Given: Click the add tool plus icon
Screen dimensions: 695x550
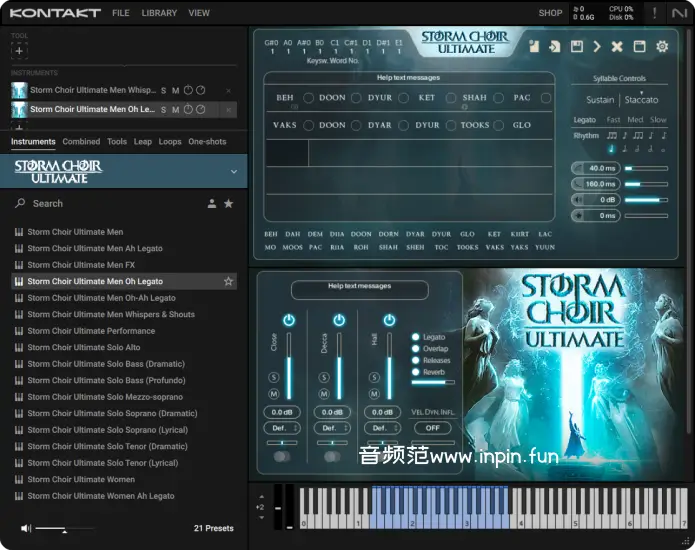Looking at the screenshot, I should coord(20,50).
